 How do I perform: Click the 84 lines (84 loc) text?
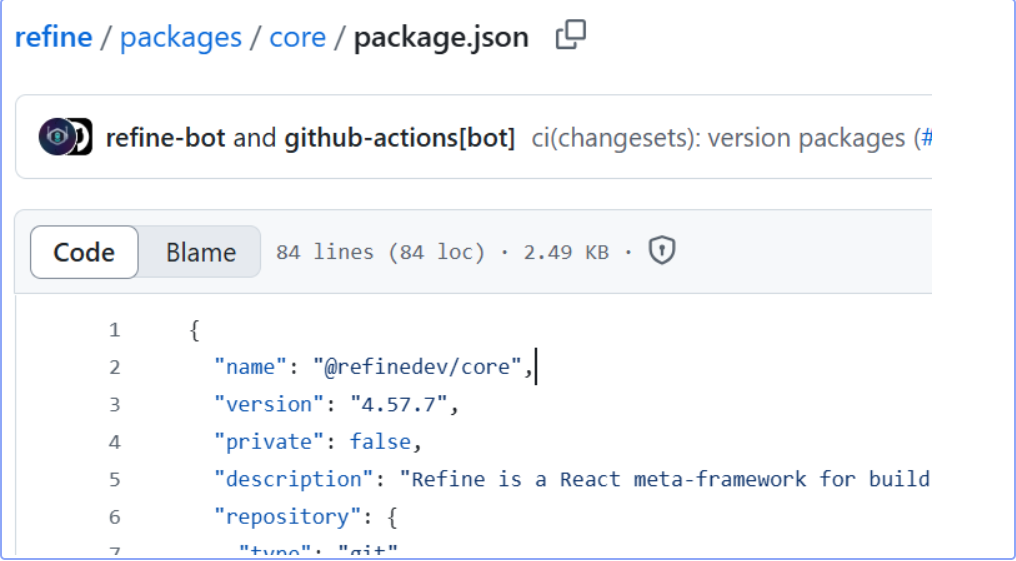tap(380, 251)
